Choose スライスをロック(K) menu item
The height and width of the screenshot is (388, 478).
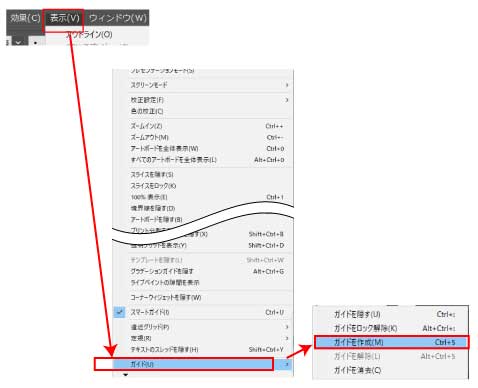(x=203, y=186)
